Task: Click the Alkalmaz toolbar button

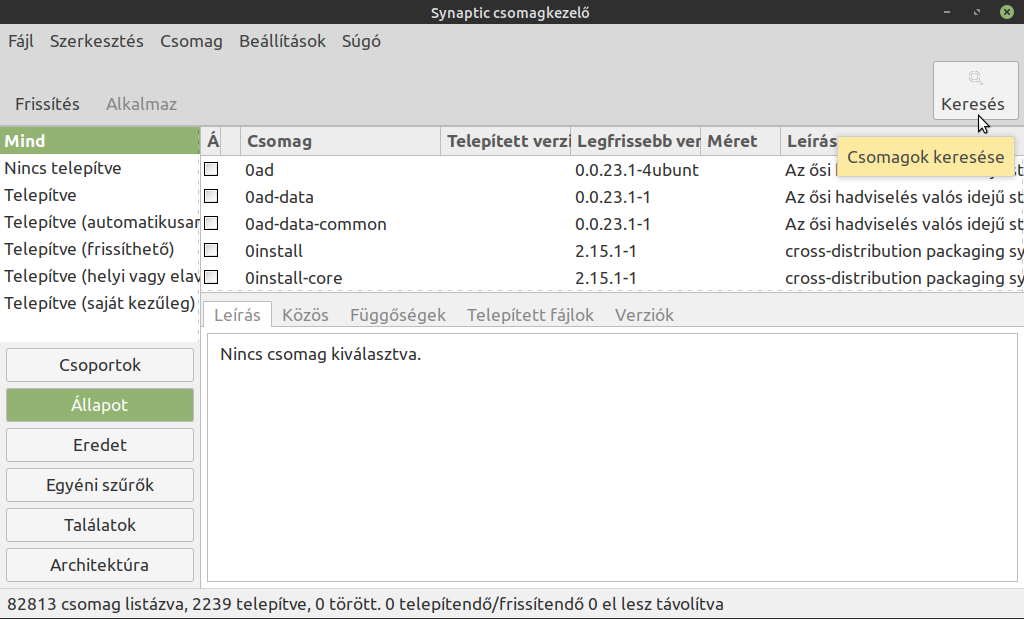Action: tap(141, 104)
